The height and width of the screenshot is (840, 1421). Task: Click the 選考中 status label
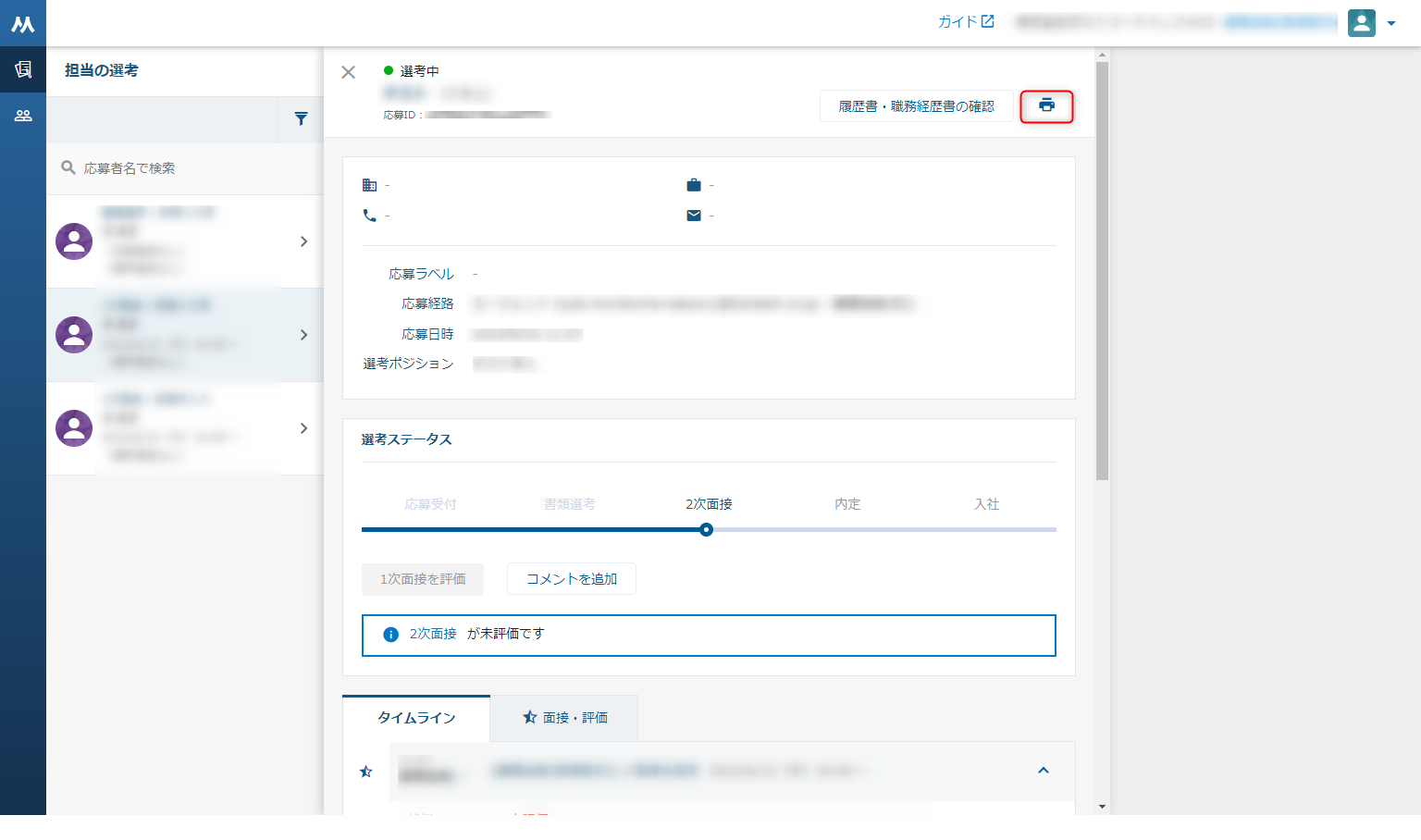(419, 71)
